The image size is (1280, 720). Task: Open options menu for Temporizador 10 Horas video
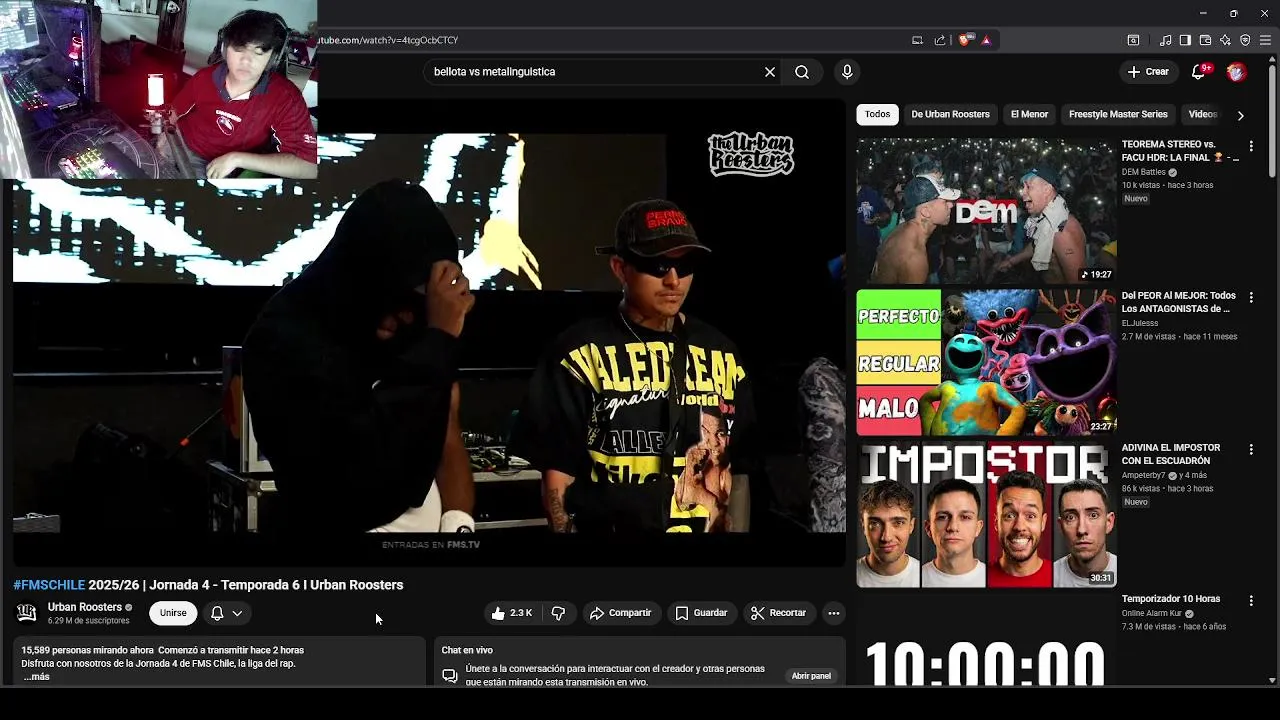coord(1251,601)
